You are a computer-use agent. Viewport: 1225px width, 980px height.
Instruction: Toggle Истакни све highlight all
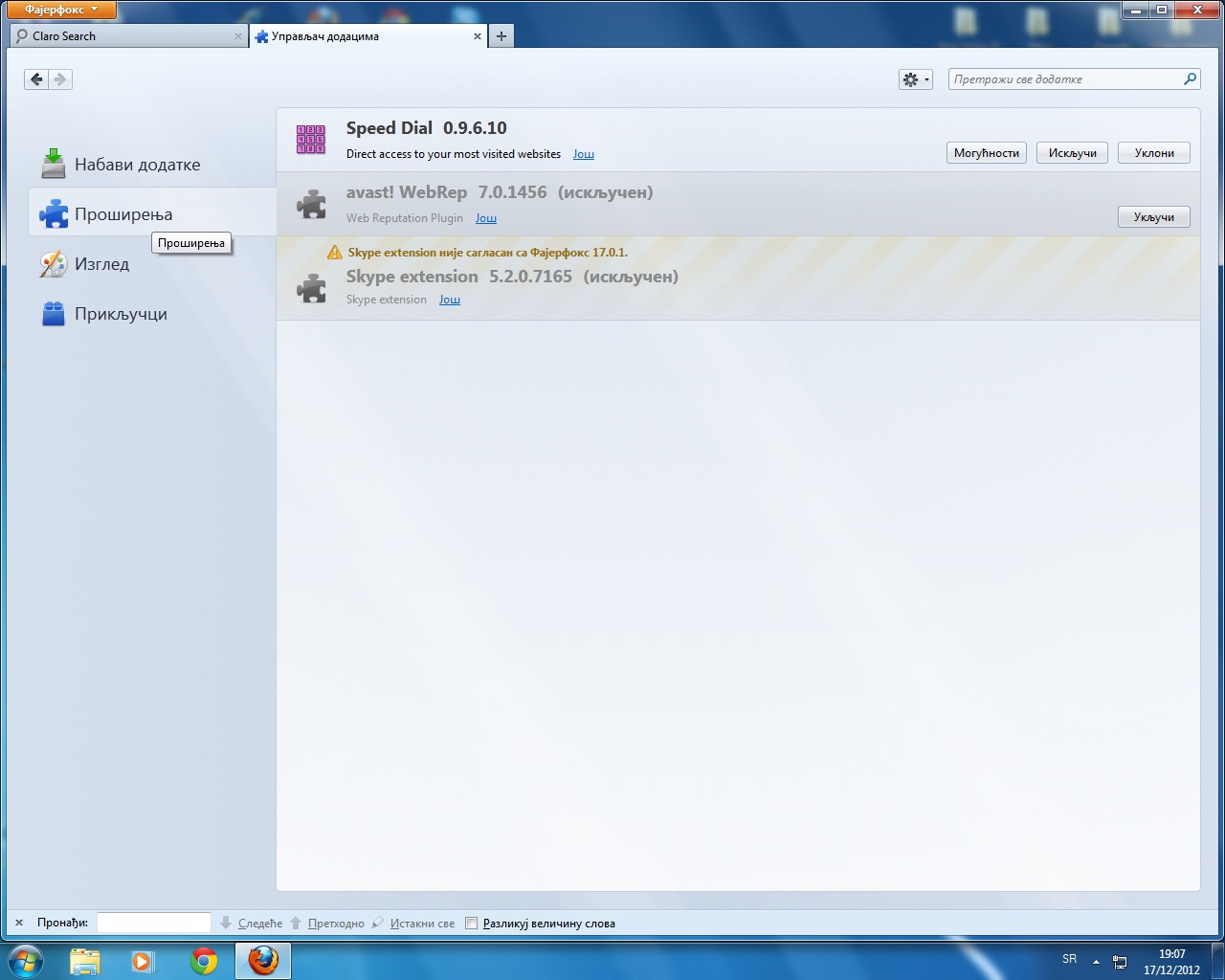pyautogui.click(x=413, y=924)
